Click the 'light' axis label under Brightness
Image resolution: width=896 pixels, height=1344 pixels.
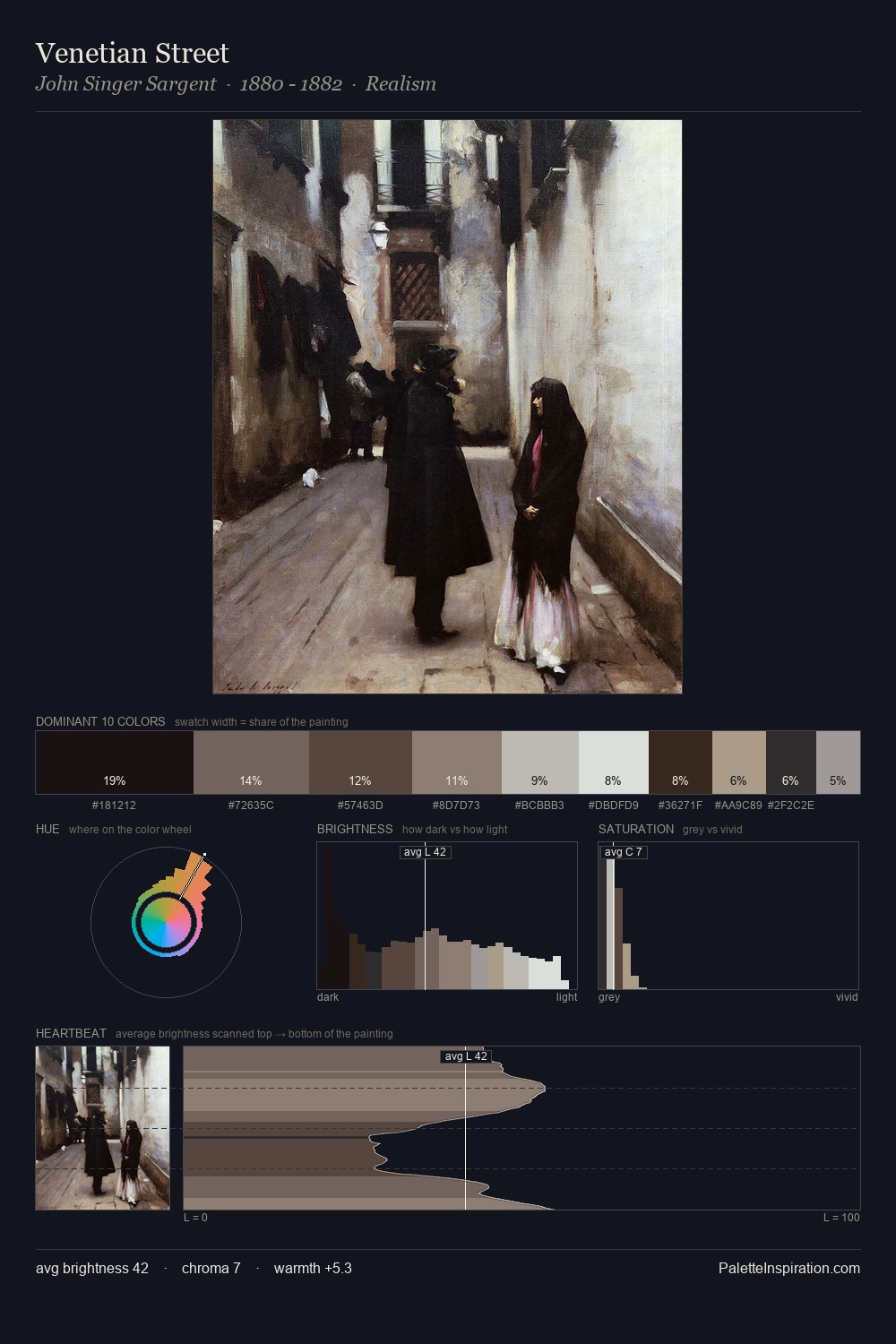pyautogui.click(x=567, y=997)
